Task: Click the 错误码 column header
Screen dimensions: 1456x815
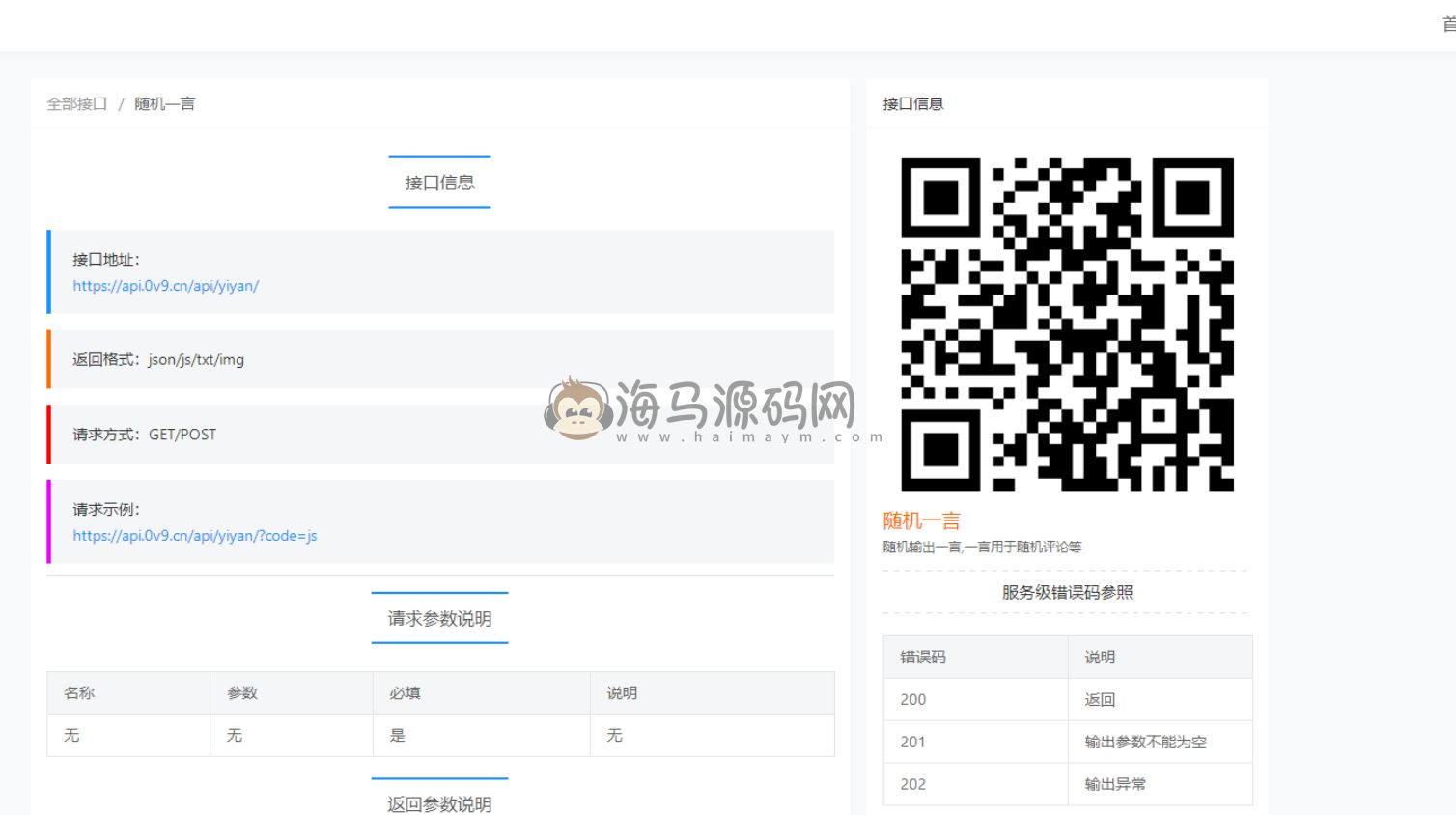Action: click(976, 658)
